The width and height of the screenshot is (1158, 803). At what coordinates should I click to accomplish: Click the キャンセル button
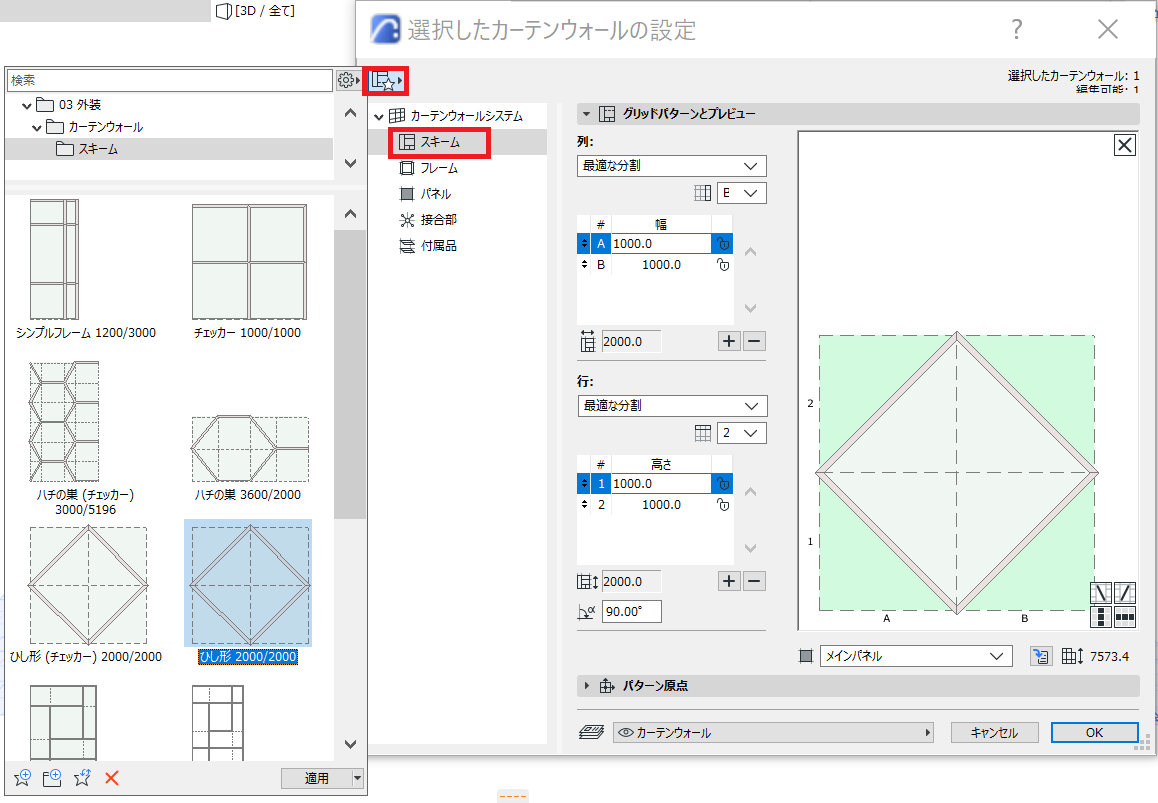[994, 732]
